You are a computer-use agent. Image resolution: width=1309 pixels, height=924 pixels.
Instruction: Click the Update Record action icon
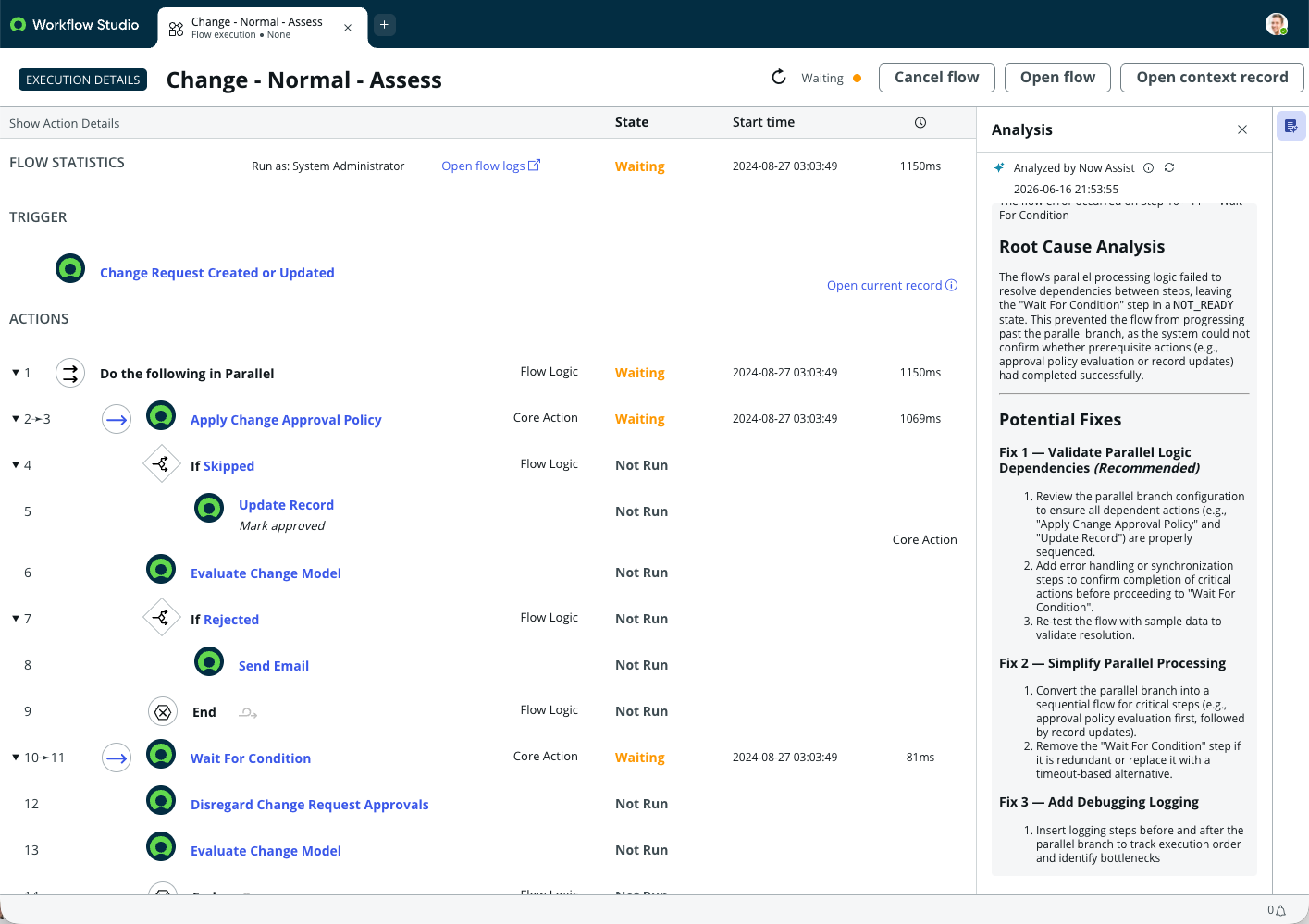[209, 508]
